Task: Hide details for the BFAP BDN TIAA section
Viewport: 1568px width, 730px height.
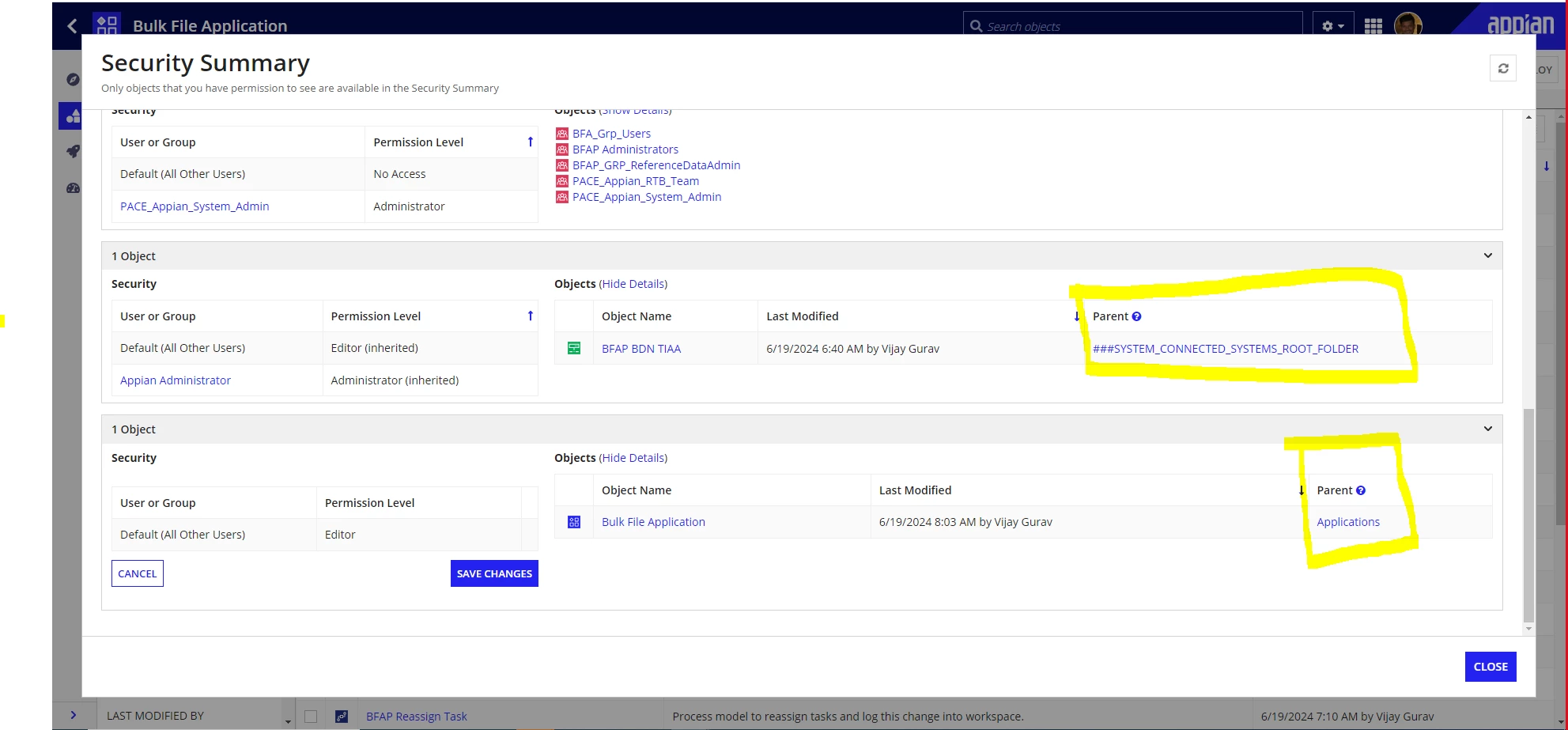Action: (634, 284)
